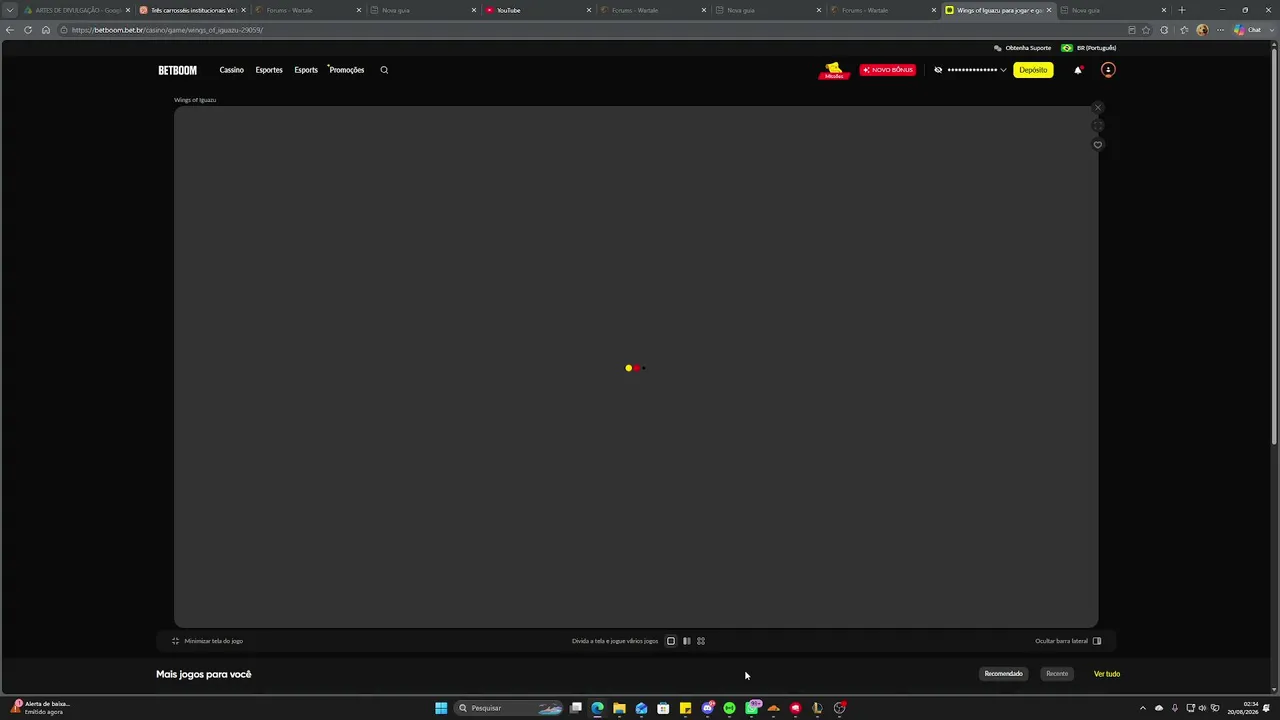This screenshot has height=720, width=1280.
Task: Click Minimizar tela do jogo
Action: point(207,641)
